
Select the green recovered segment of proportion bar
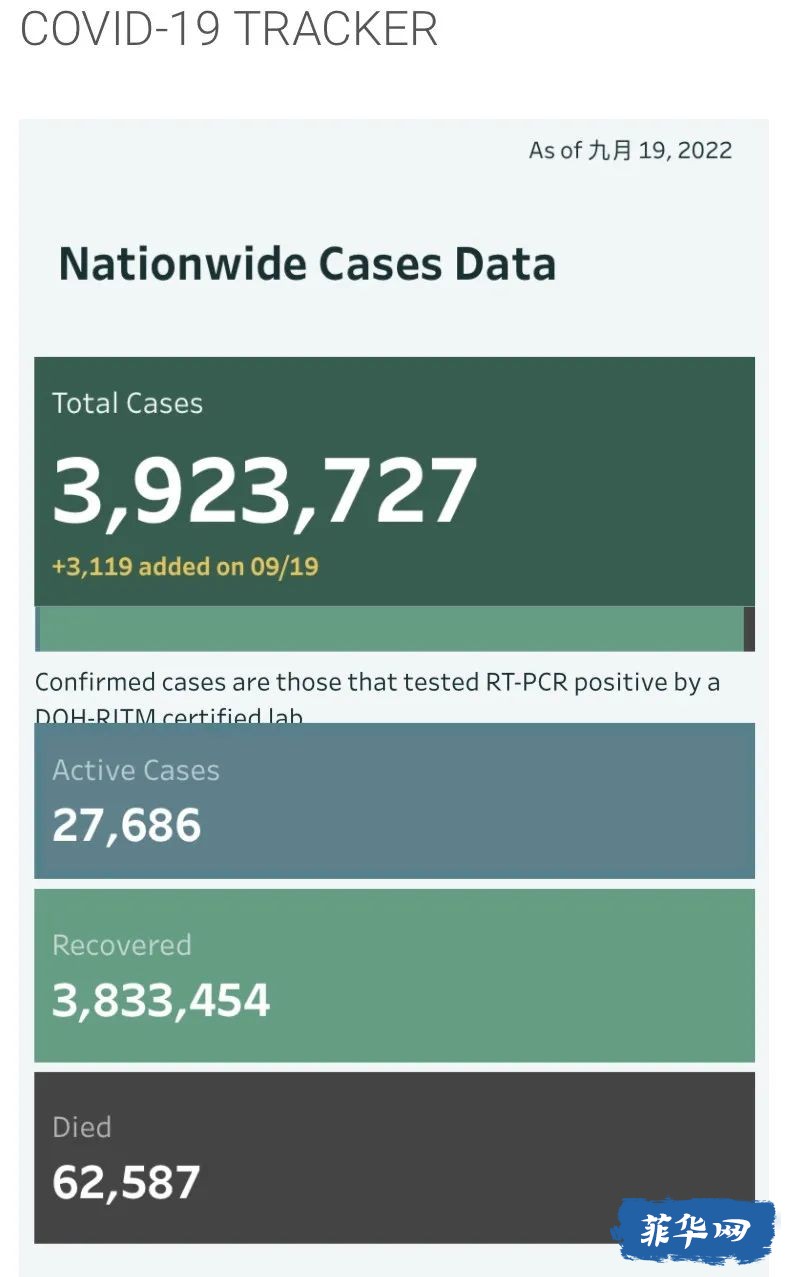click(x=391, y=629)
